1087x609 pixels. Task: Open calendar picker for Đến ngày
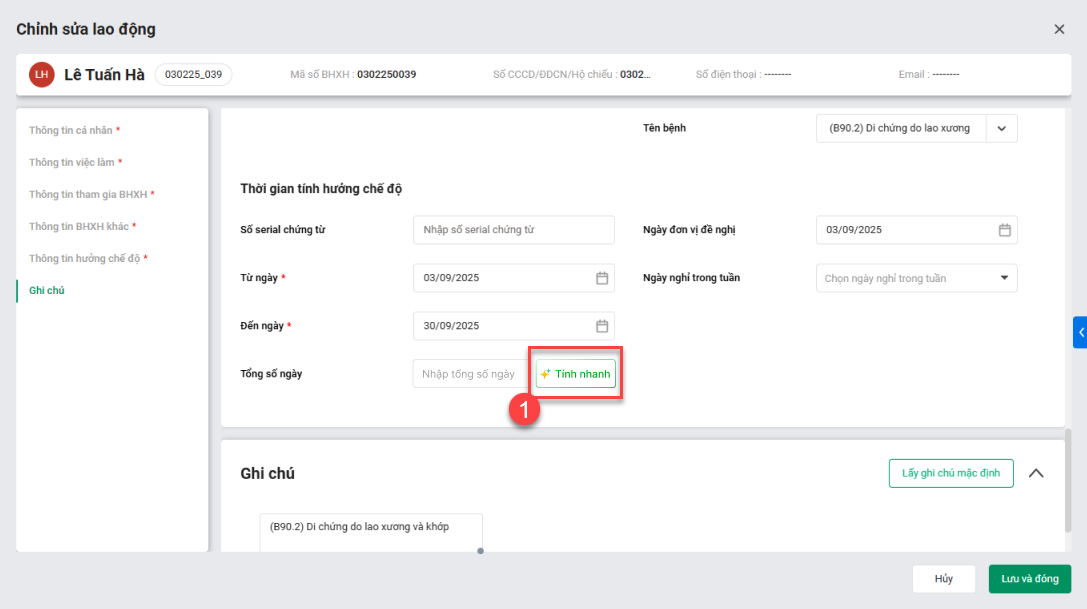pyautogui.click(x=602, y=326)
